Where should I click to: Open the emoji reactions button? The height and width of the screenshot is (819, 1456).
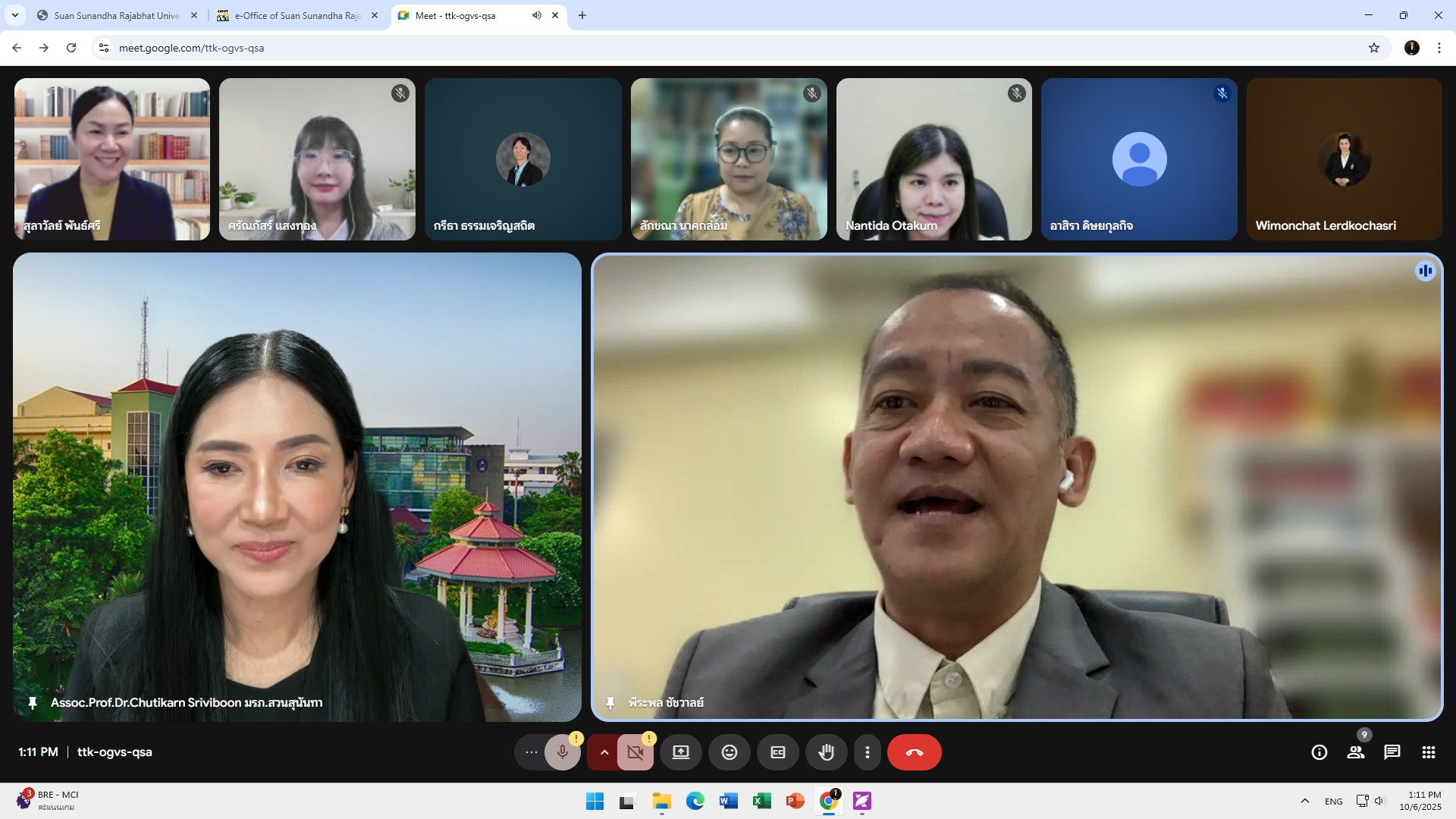pos(729,752)
